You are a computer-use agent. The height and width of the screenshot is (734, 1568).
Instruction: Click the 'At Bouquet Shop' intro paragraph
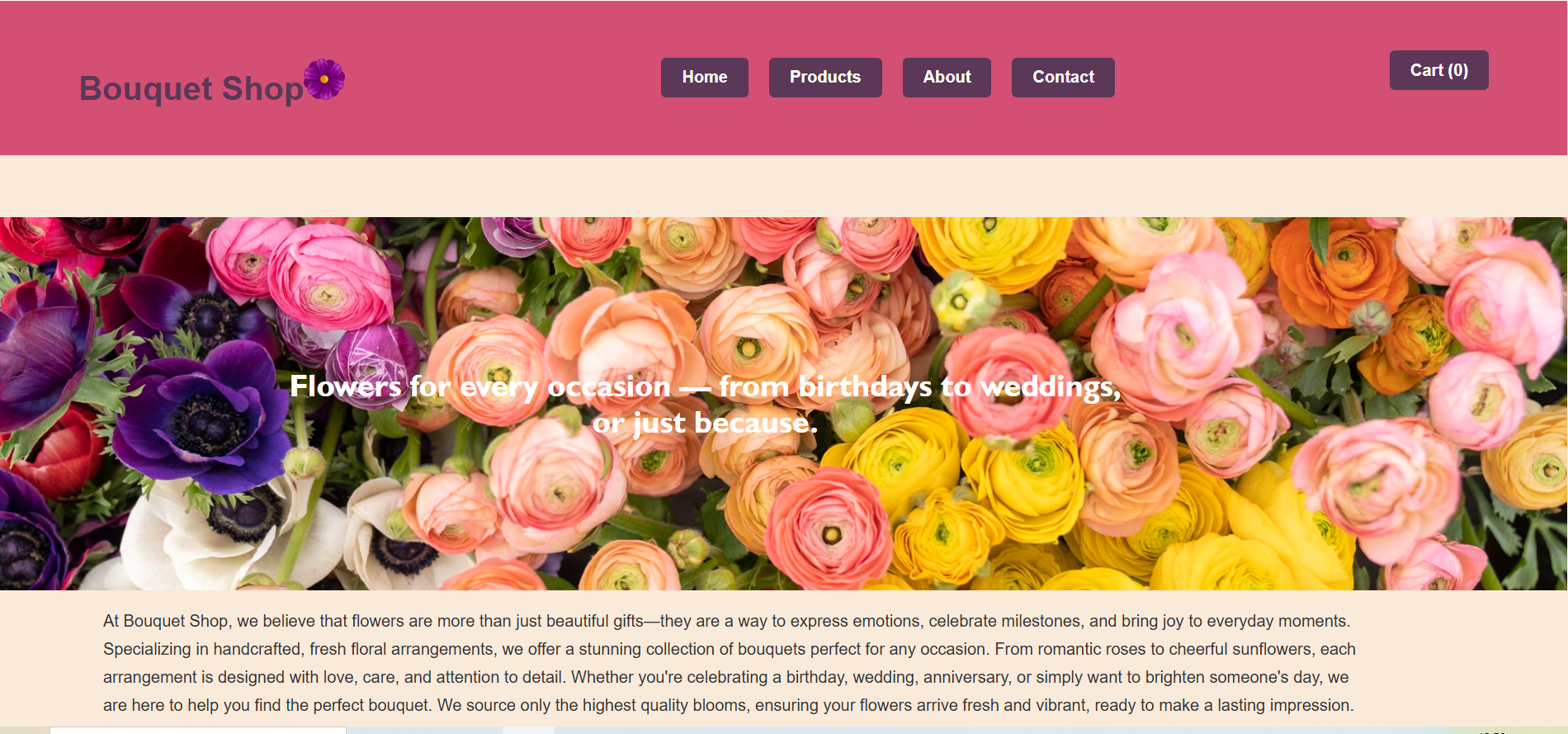tap(730, 663)
